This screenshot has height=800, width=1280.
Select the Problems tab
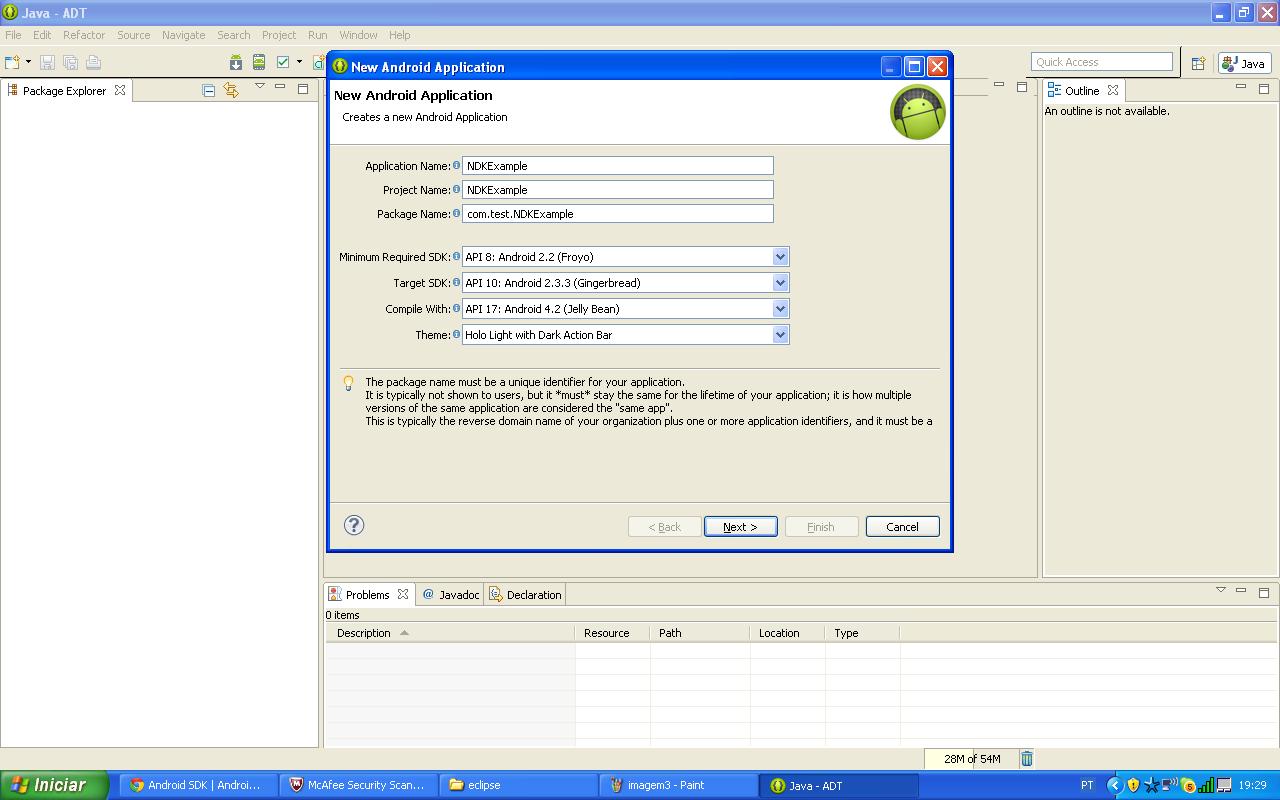click(x=367, y=595)
